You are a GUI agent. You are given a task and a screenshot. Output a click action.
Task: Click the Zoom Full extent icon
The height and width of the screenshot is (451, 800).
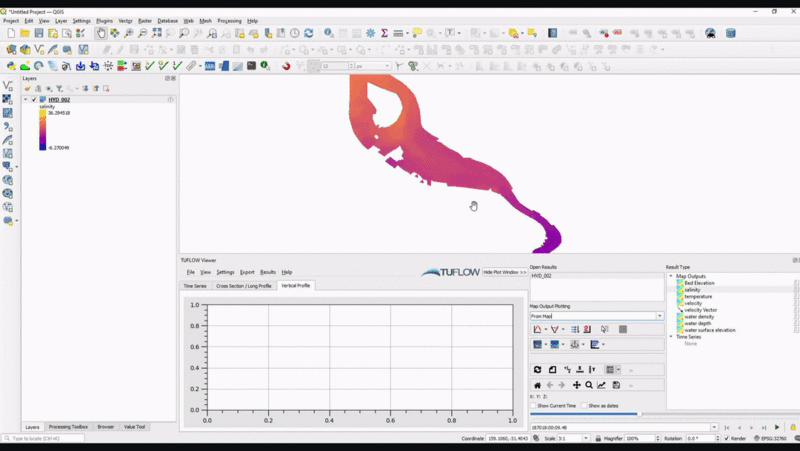click(x=156, y=33)
